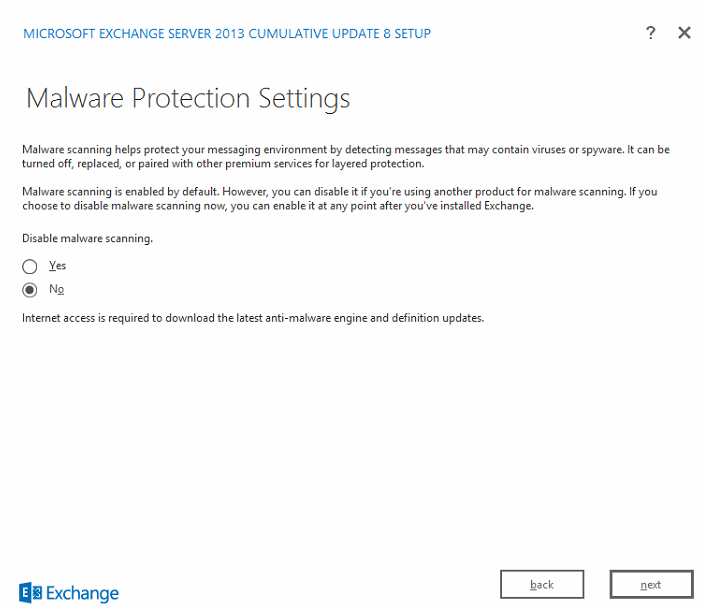Open help via the question mark icon
The height and width of the screenshot is (608, 706).
click(650, 33)
